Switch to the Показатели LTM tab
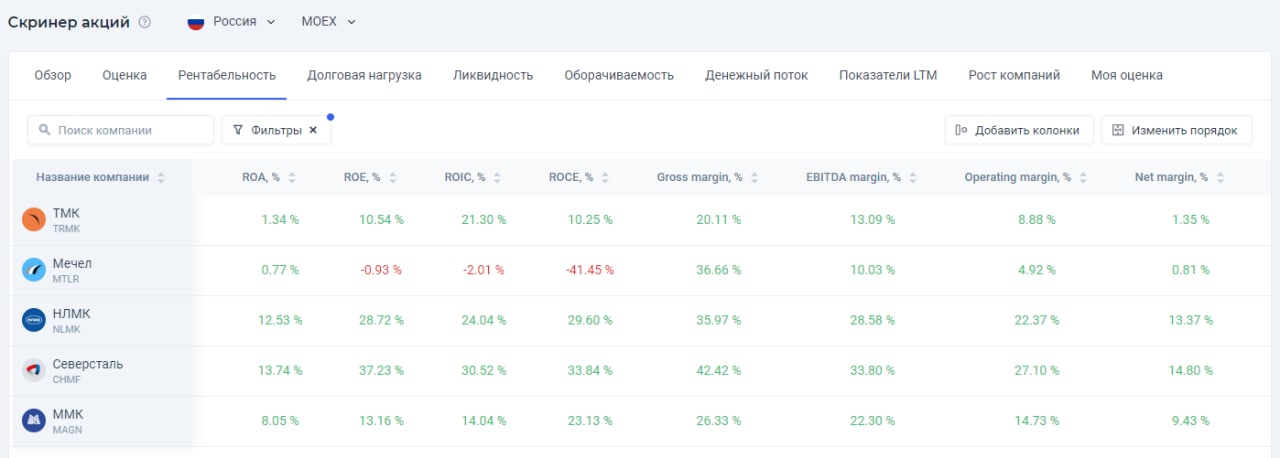This screenshot has width=1280, height=458. point(888,75)
